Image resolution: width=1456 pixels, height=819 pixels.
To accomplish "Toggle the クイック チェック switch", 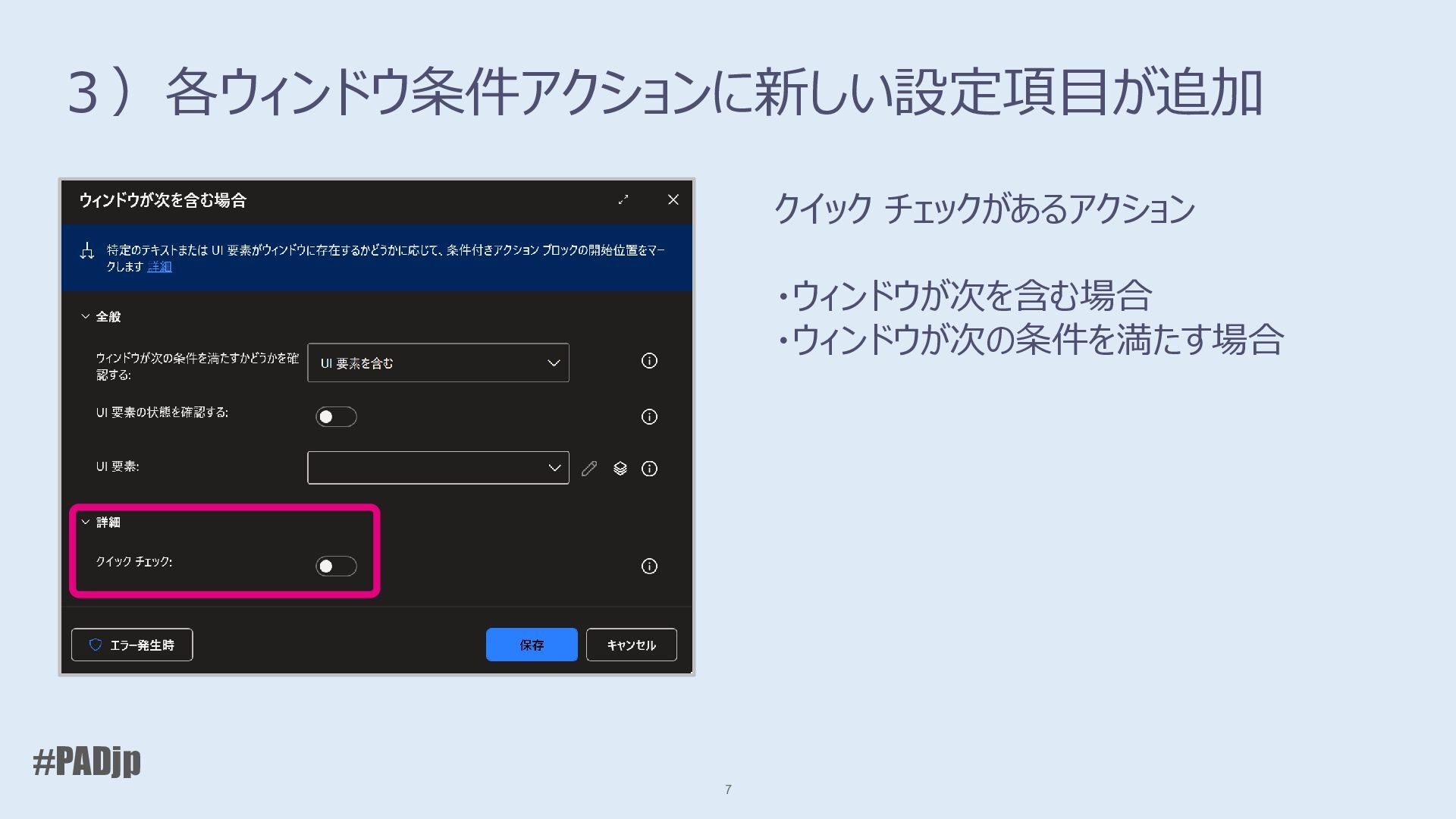I will pyautogui.click(x=336, y=566).
